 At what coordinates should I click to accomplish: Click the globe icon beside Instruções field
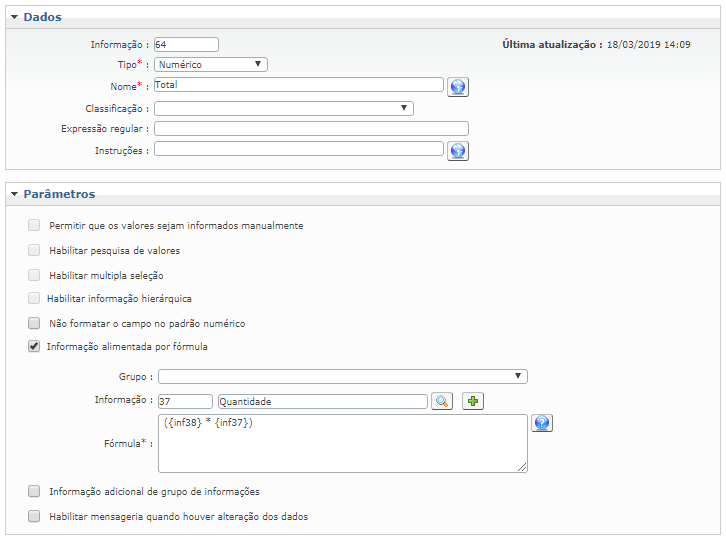coord(458,151)
